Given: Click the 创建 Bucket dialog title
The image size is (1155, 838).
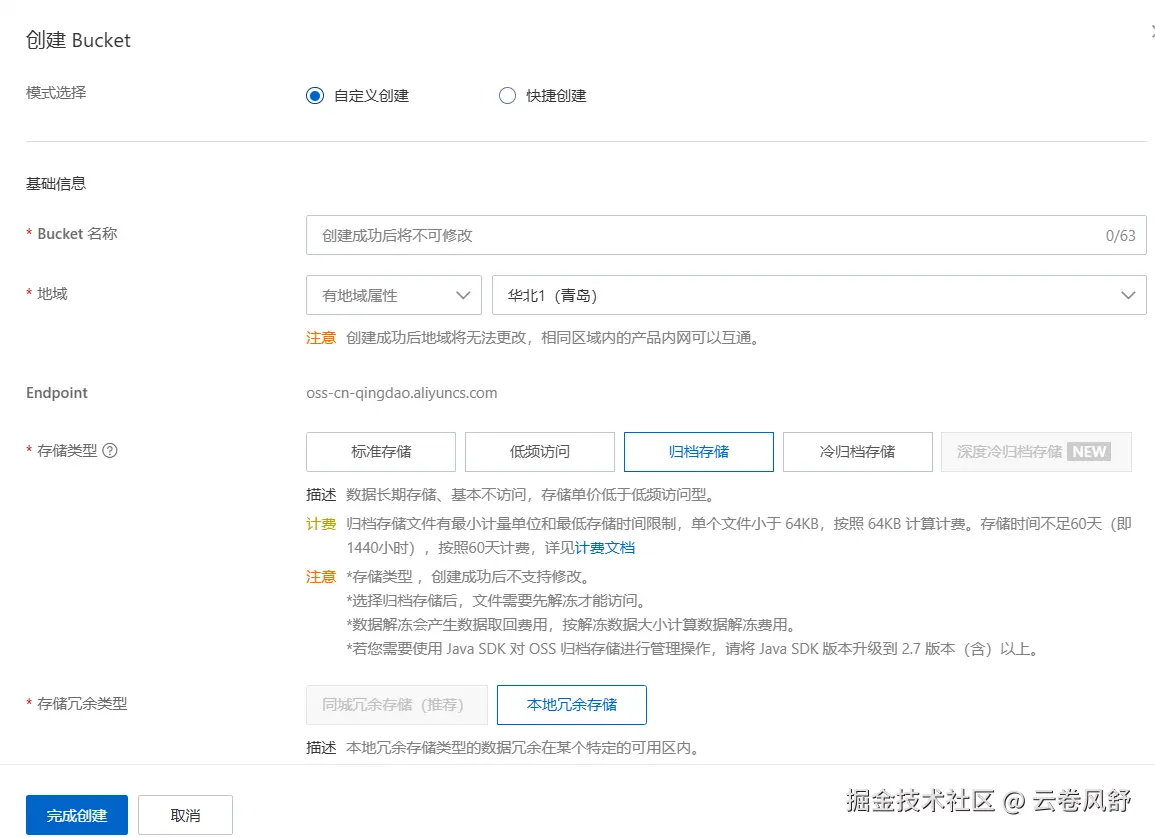Looking at the screenshot, I should 78,40.
